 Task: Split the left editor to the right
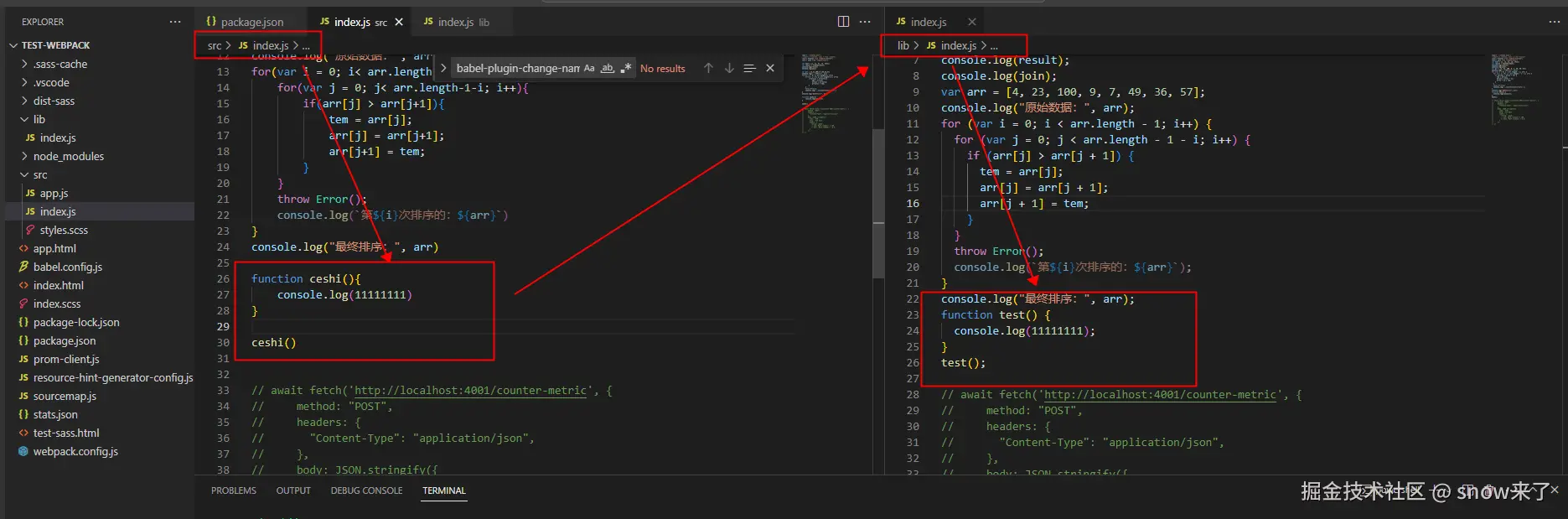(x=843, y=21)
